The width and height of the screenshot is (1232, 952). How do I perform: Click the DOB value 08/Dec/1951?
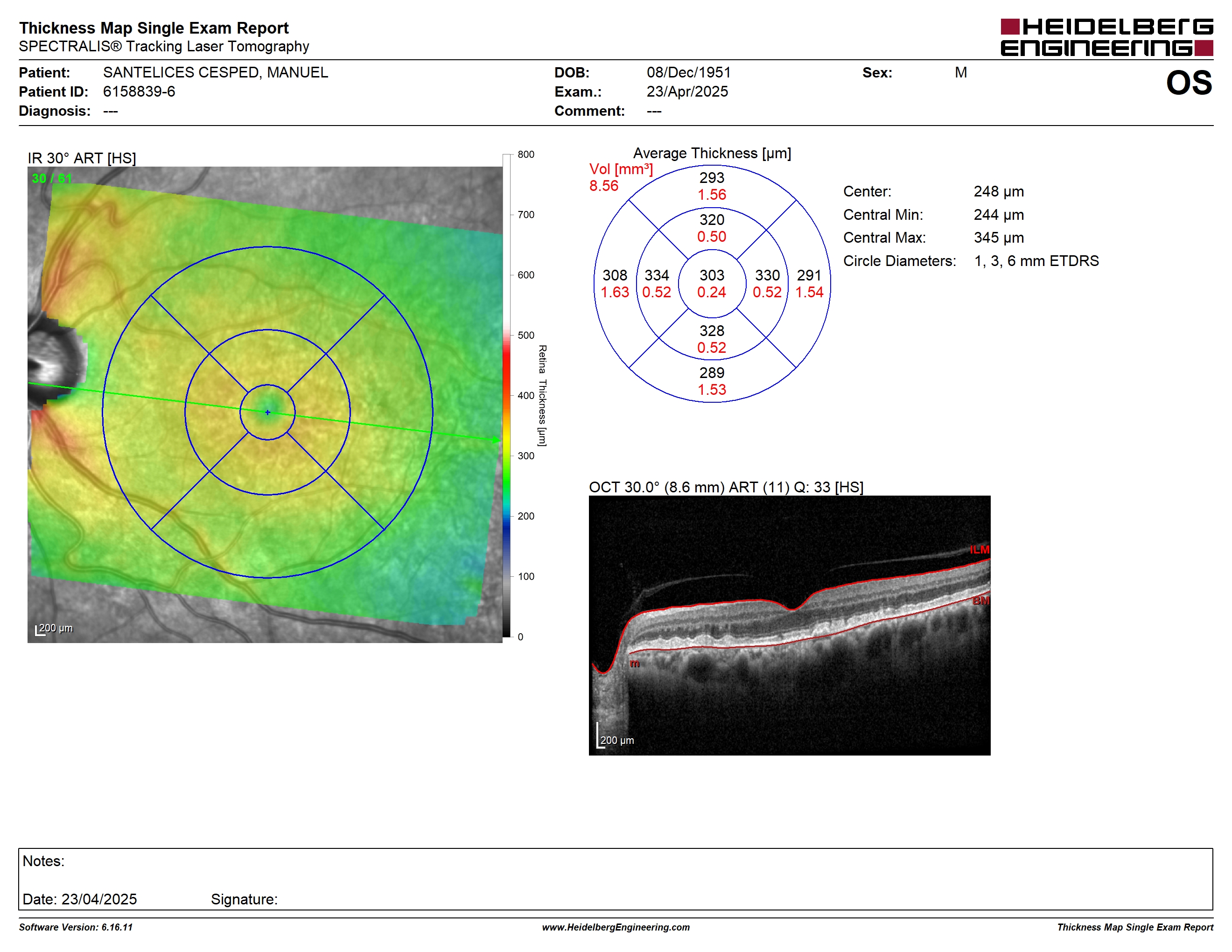(688, 73)
